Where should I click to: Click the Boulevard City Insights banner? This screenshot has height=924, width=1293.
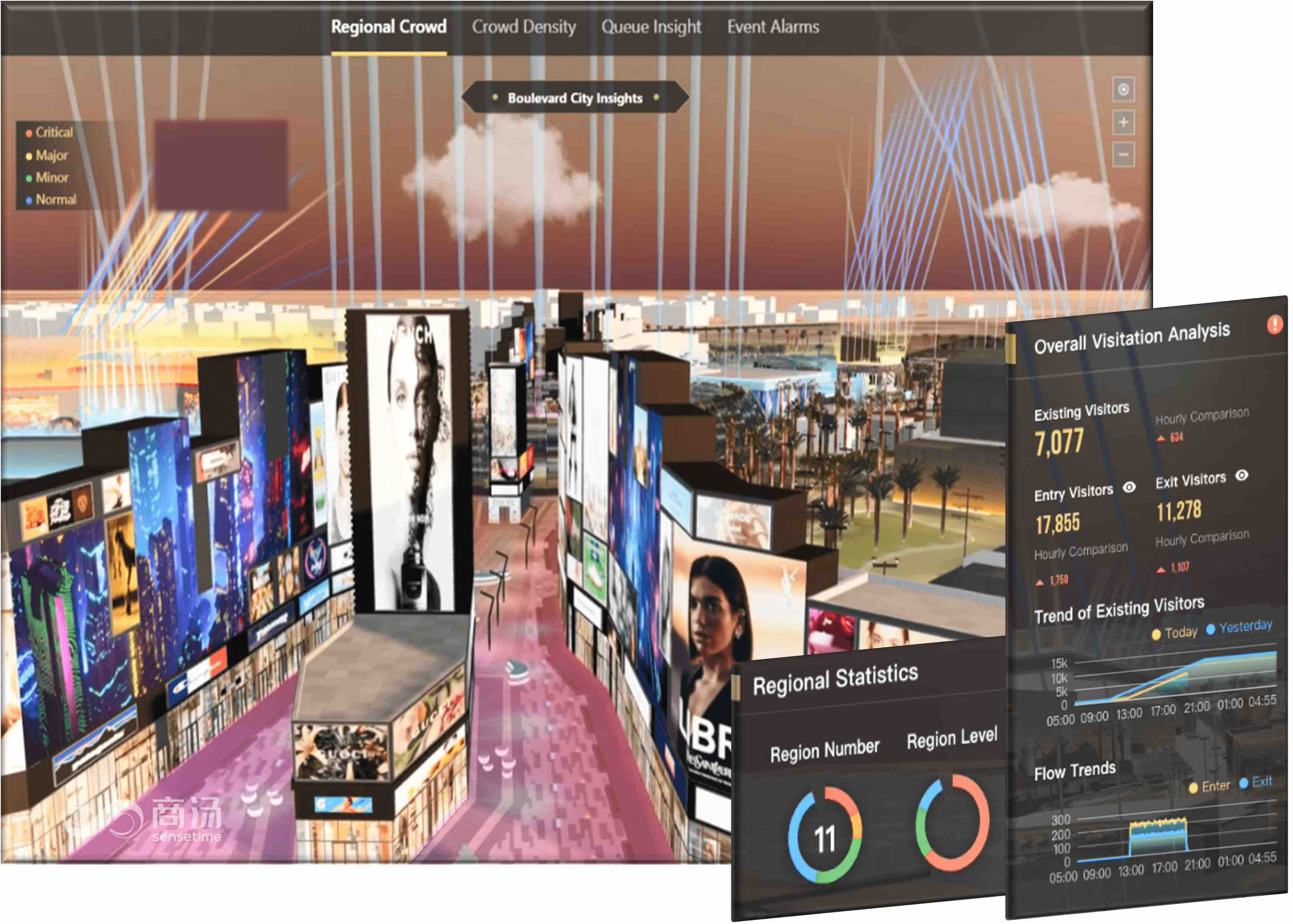575,97
